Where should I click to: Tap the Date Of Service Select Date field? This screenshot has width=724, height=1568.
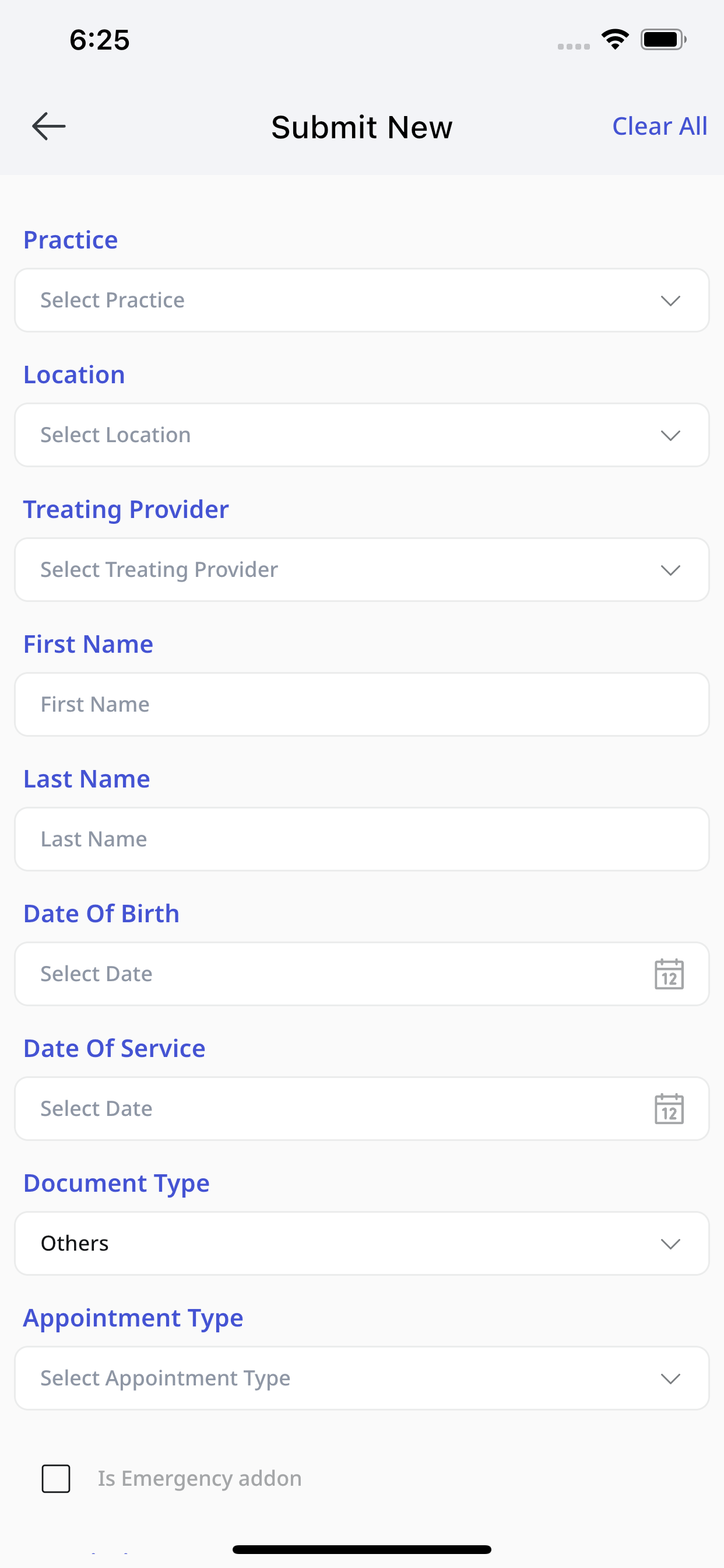(x=362, y=1108)
